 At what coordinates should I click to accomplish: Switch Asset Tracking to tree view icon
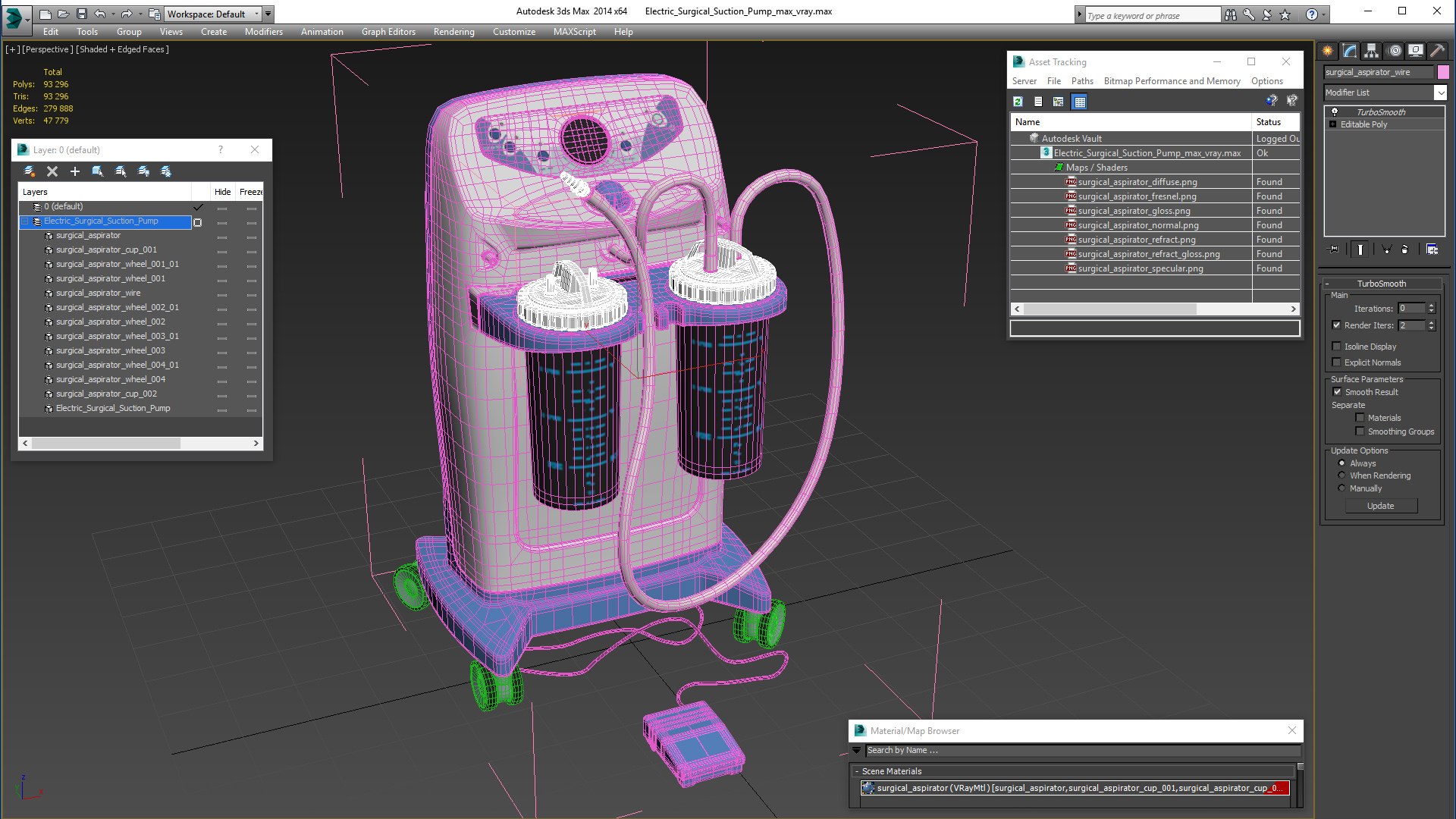click(x=1059, y=101)
